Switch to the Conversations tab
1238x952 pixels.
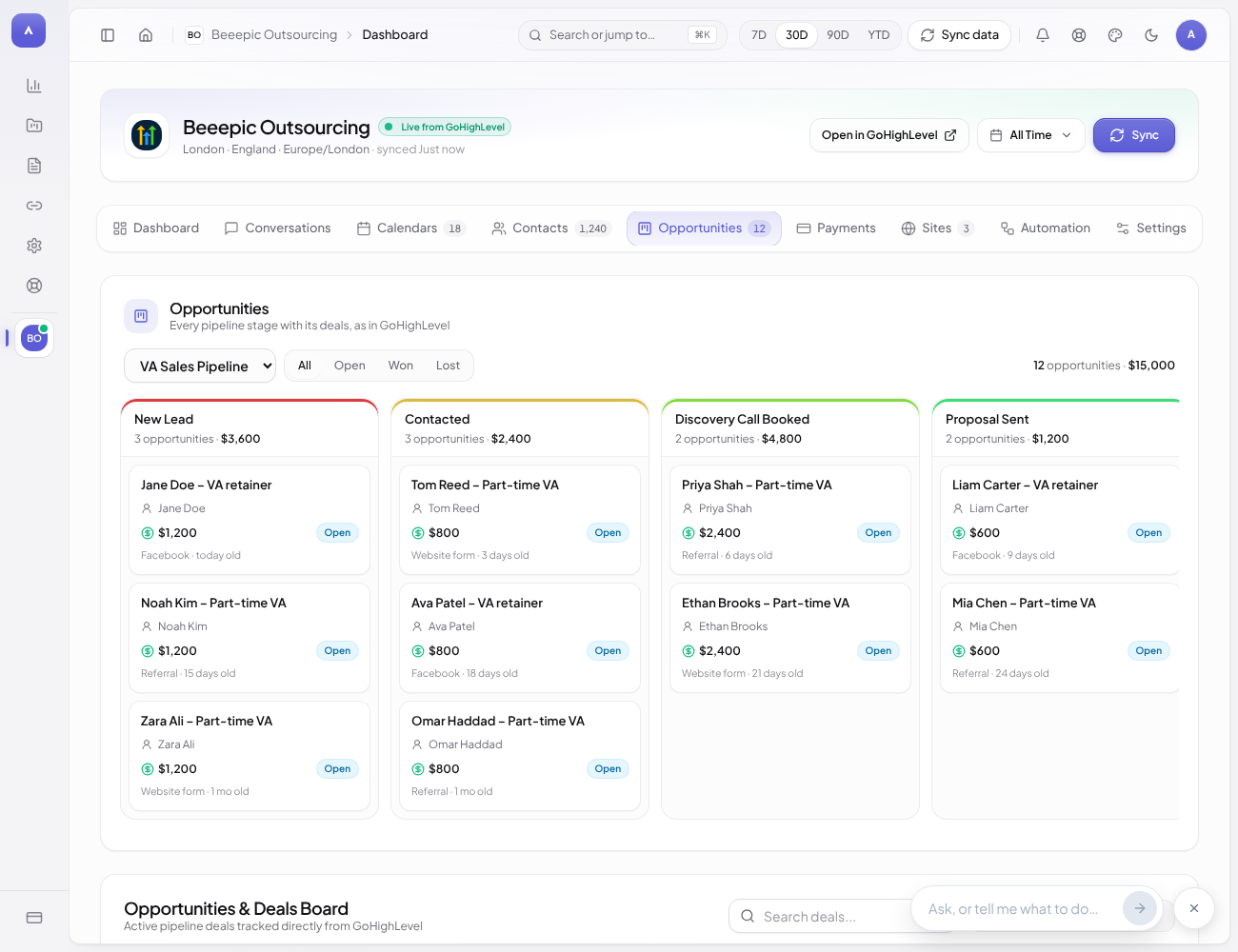pos(277,228)
